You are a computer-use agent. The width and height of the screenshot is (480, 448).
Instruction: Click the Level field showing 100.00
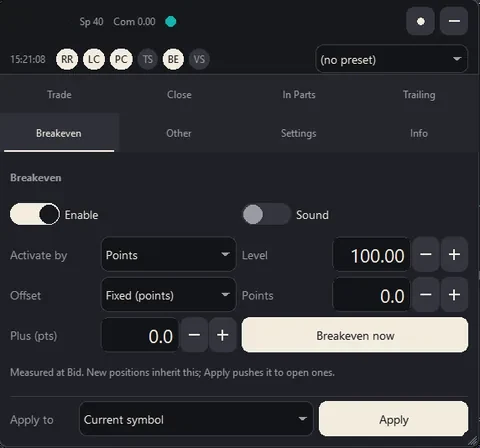(x=372, y=255)
